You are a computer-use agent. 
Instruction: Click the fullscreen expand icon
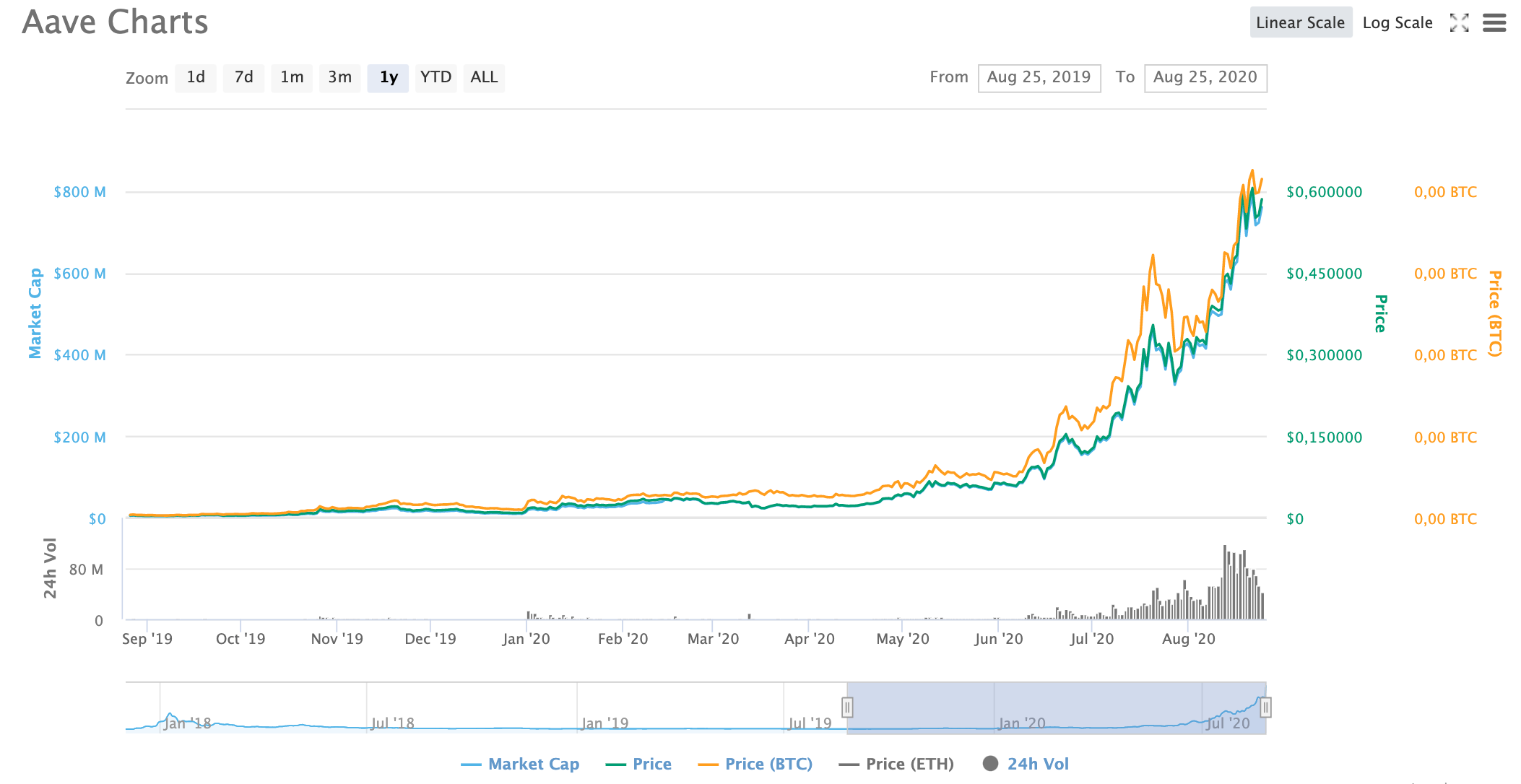(x=1459, y=23)
